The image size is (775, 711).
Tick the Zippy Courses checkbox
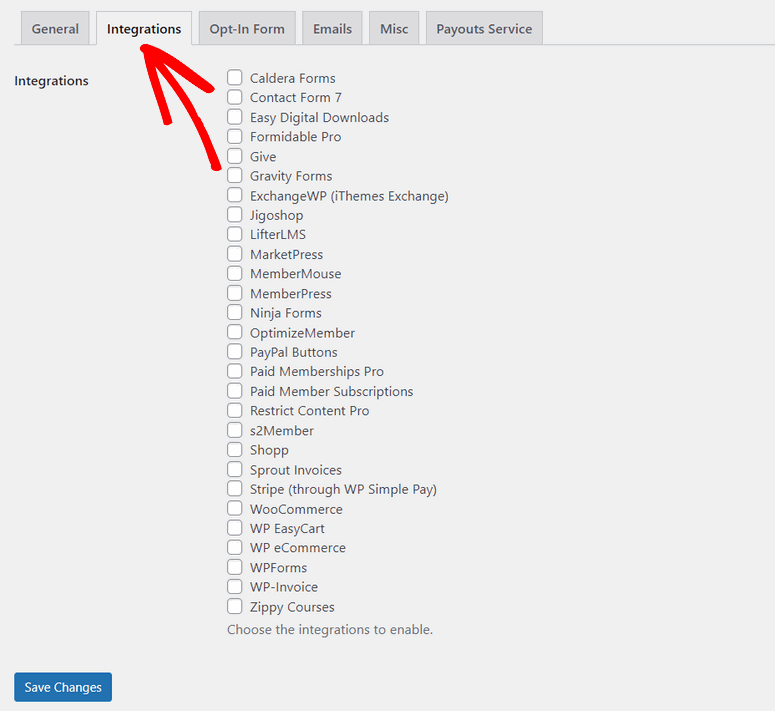(235, 606)
